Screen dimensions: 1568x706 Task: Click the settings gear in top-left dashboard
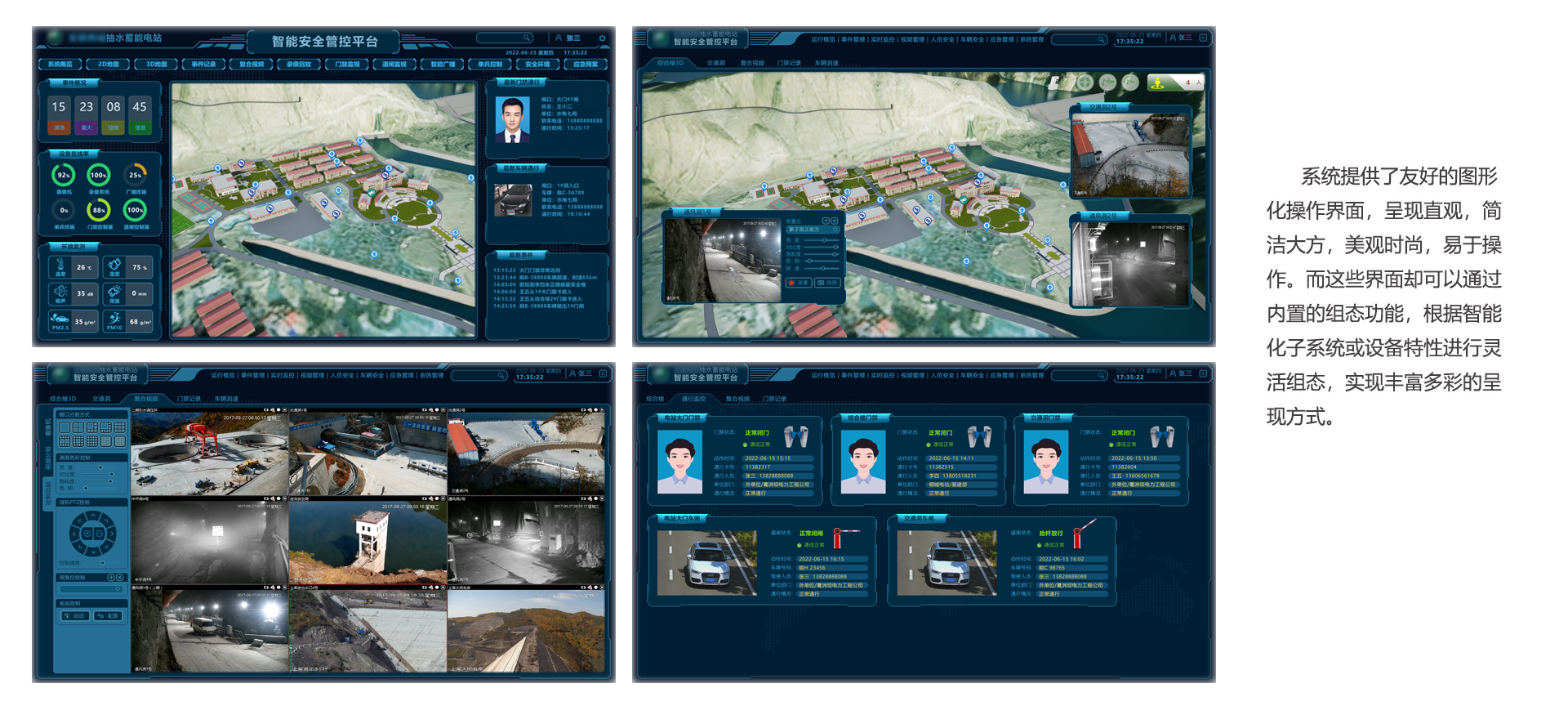[602, 38]
